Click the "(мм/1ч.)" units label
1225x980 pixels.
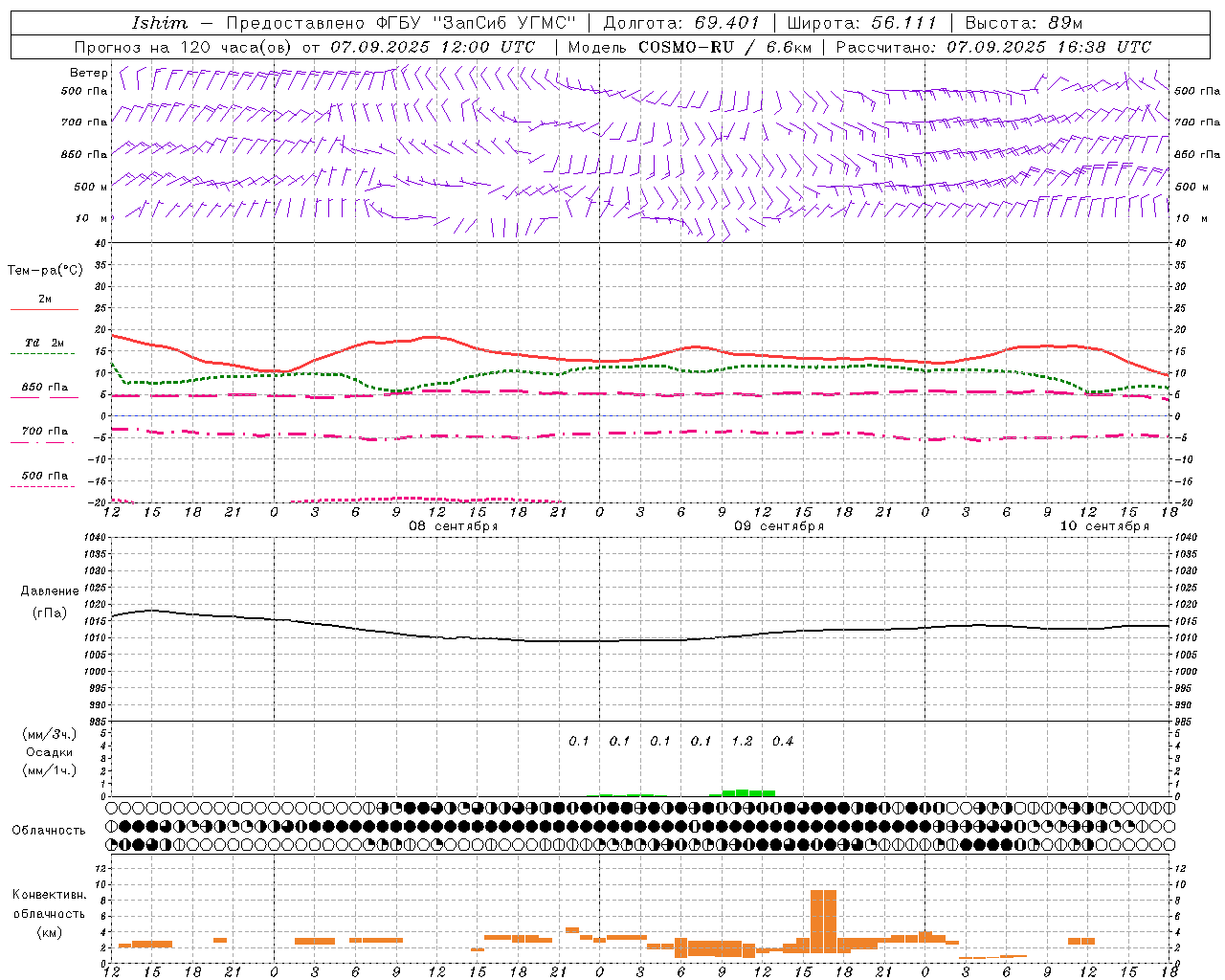(50, 770)
